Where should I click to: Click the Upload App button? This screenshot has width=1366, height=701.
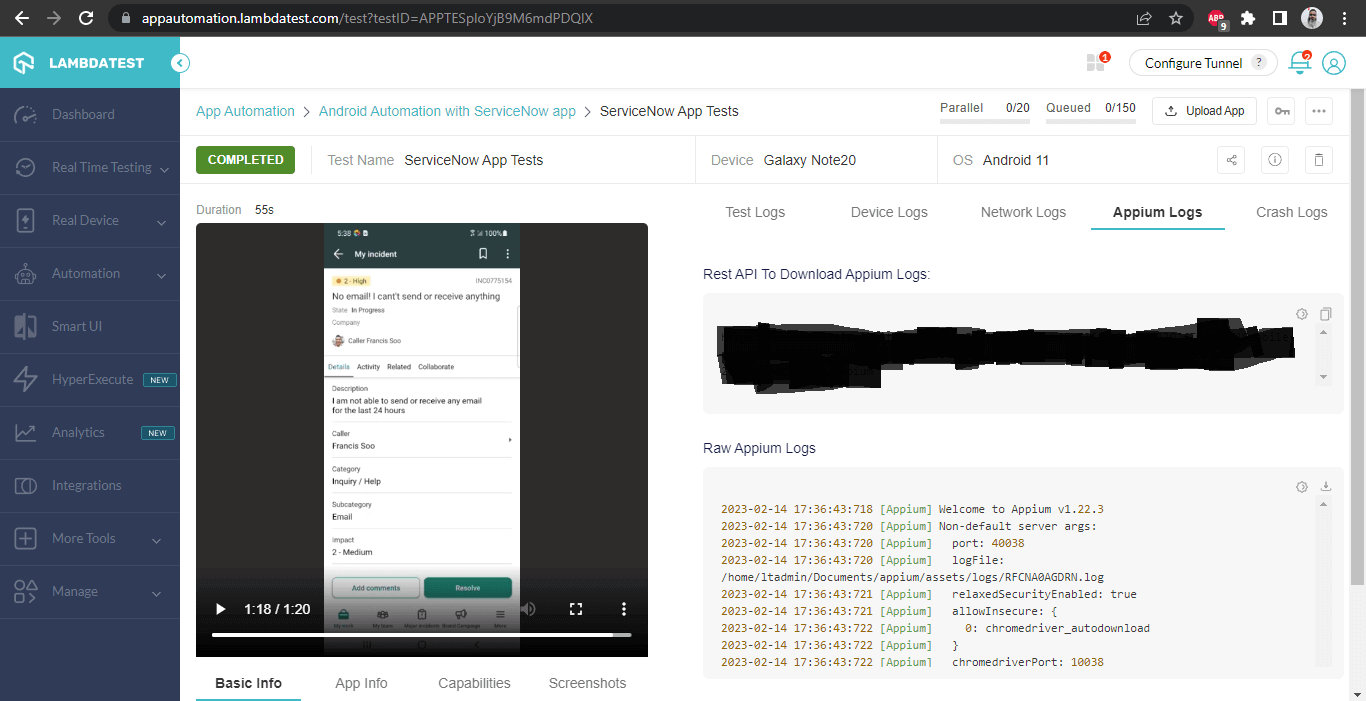pos(1204,111)
